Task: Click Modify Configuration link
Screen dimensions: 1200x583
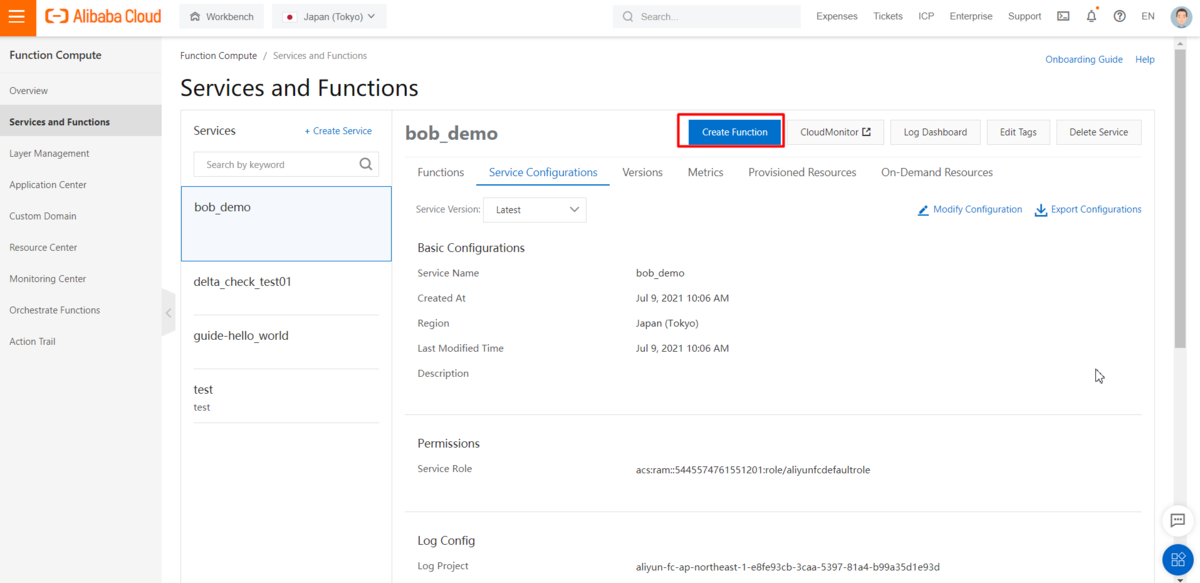Action: click(x=970, y=210)
